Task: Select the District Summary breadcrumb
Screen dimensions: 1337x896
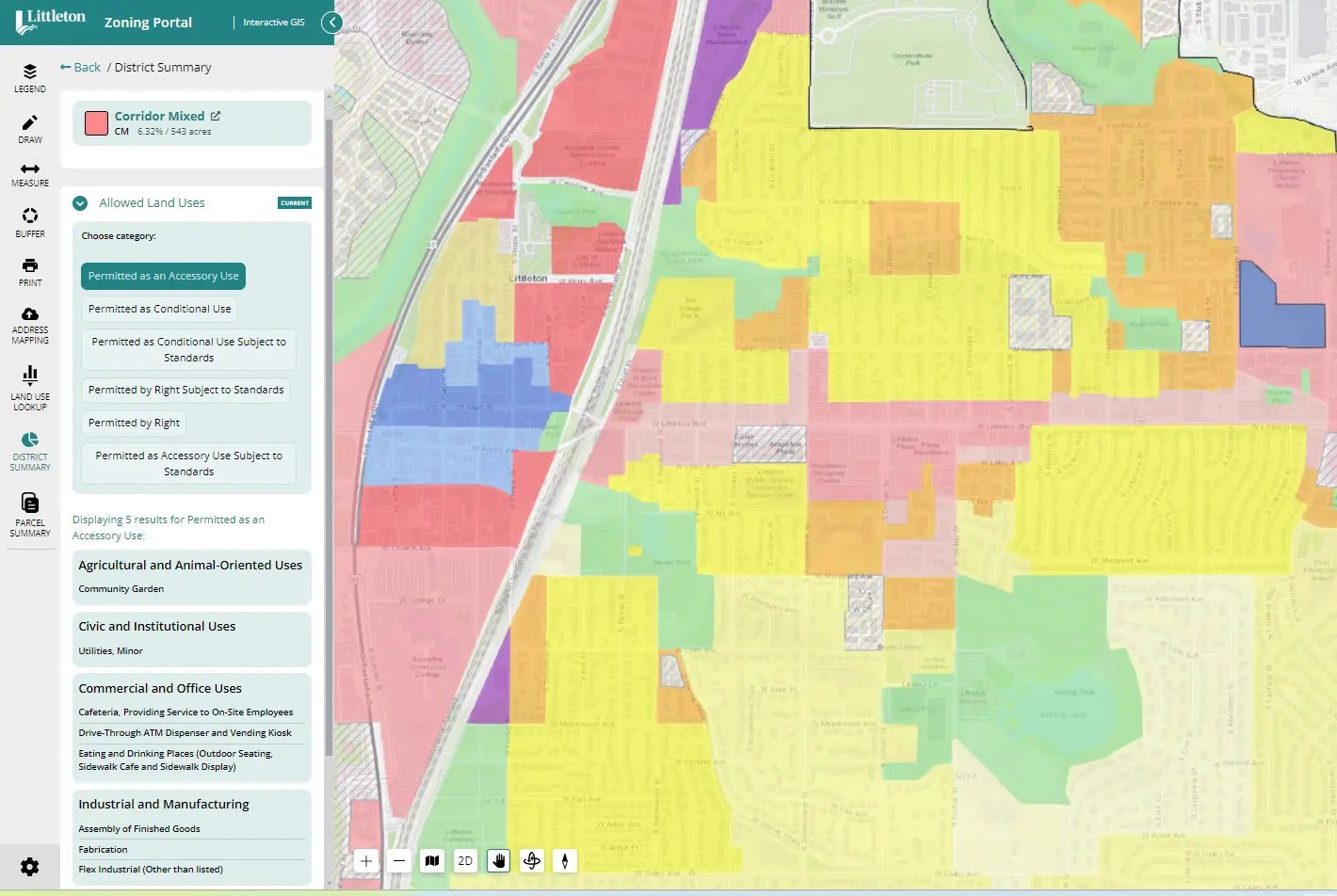Action: click(162, 67)
